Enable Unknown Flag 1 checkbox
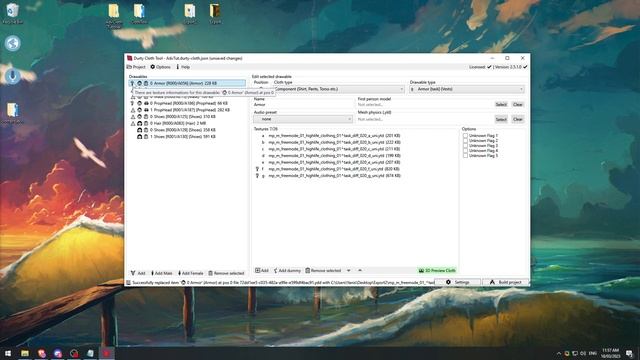 point(465,136)
